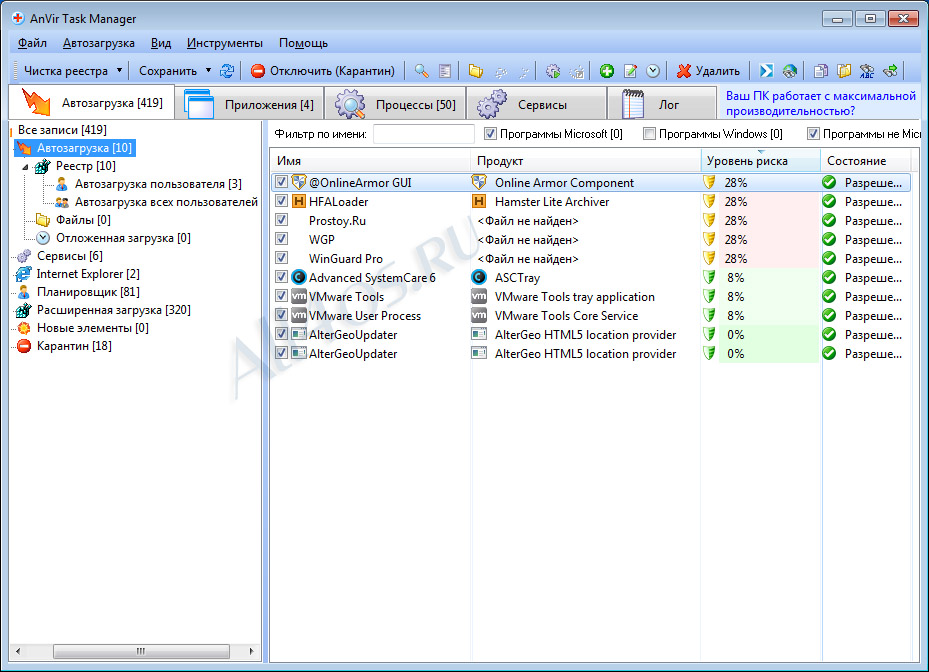Viewport: 929px width, 672px height.
Task: Uncheck the VMware Tools entry checkbox
Action: (x=281, y=296)
